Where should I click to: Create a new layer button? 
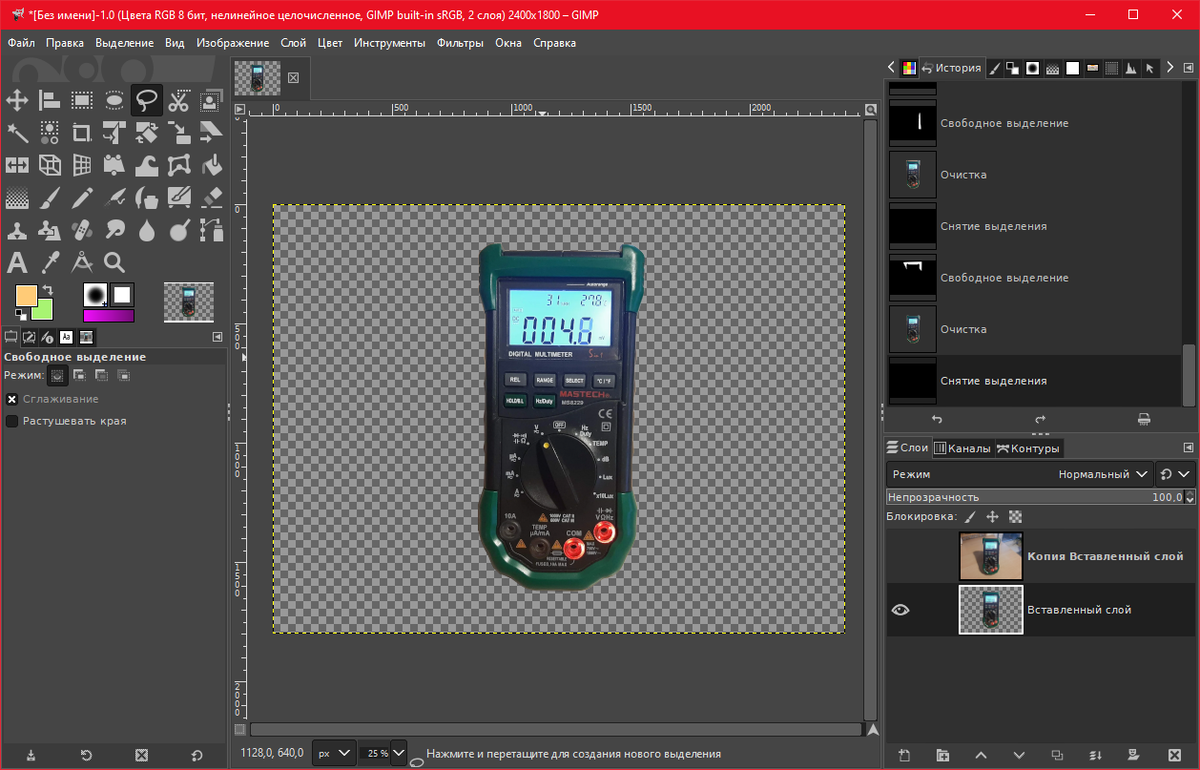(903, 755)
